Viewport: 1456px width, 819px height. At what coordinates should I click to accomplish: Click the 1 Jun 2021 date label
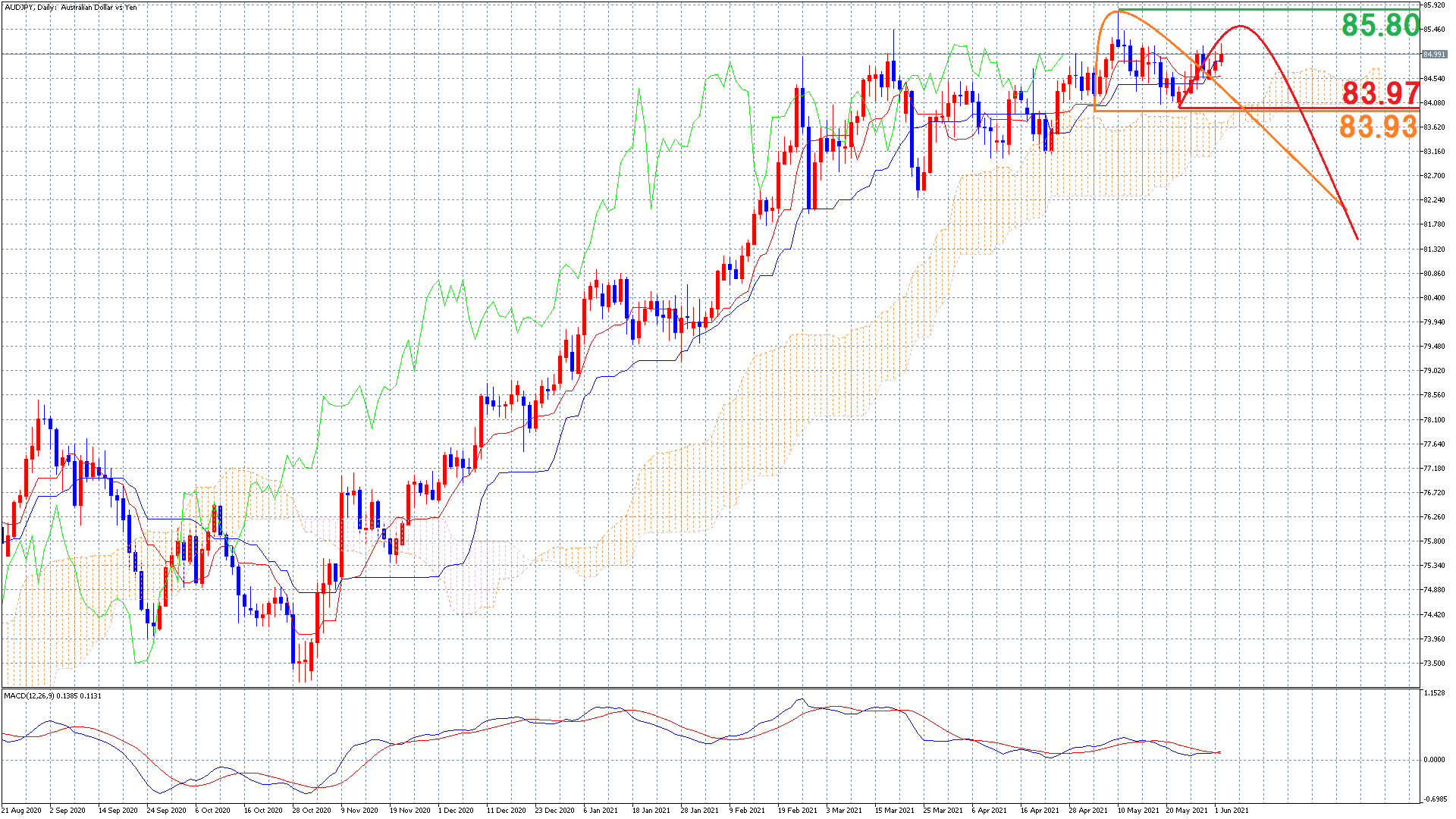pyautogui.click(x=1232, y=810)
